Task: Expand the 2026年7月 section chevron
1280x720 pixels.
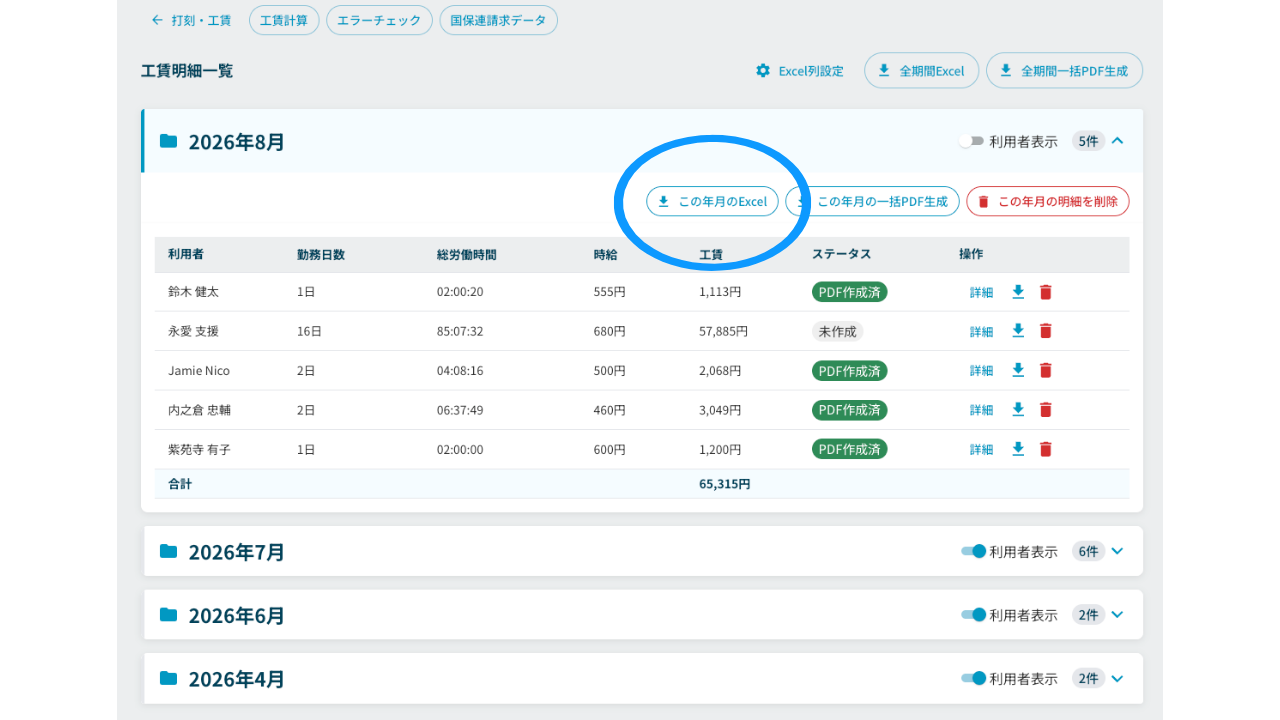Action: coord(1118,551)
